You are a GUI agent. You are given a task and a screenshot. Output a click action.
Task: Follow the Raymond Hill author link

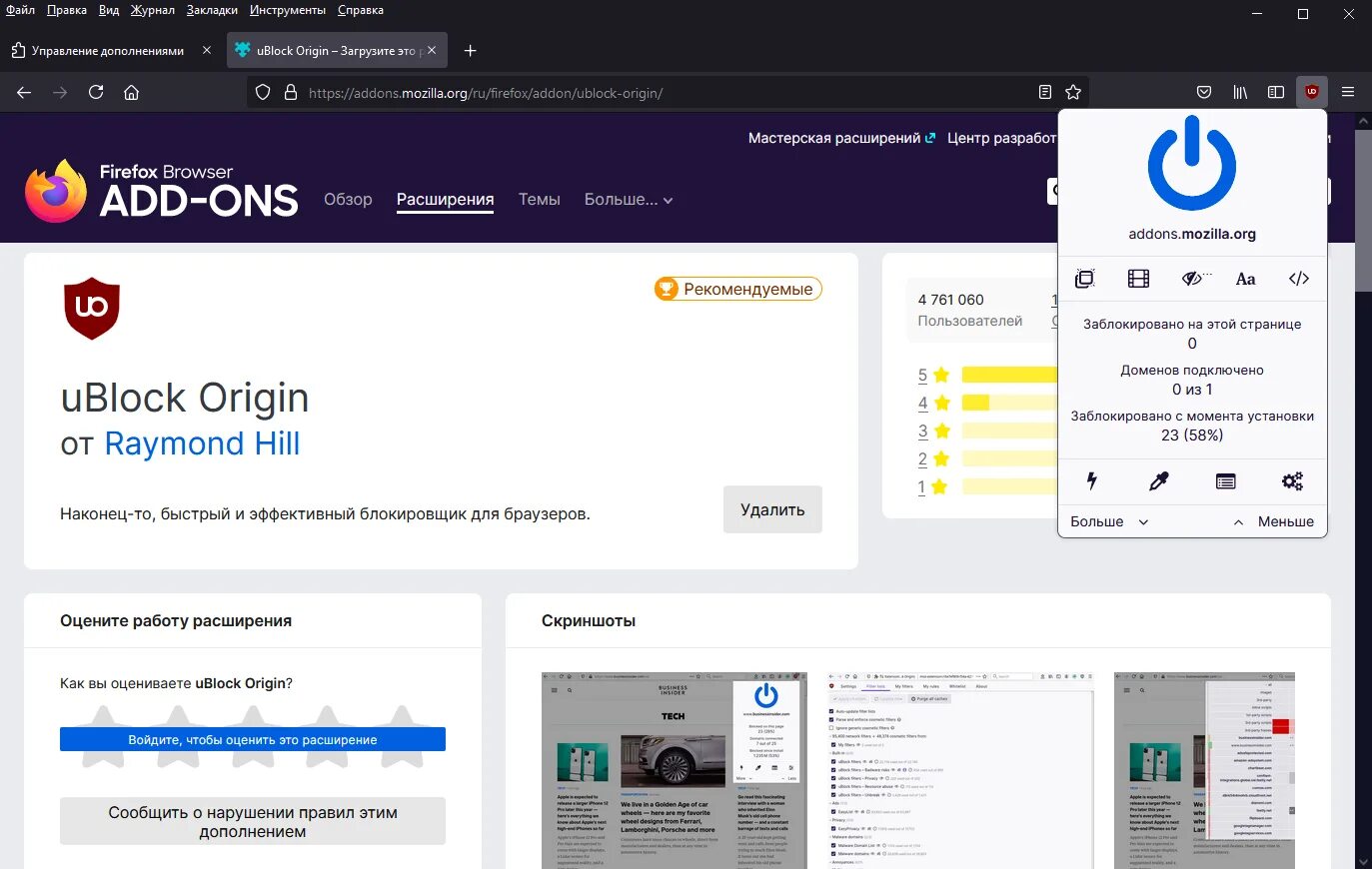click(202, 443)
